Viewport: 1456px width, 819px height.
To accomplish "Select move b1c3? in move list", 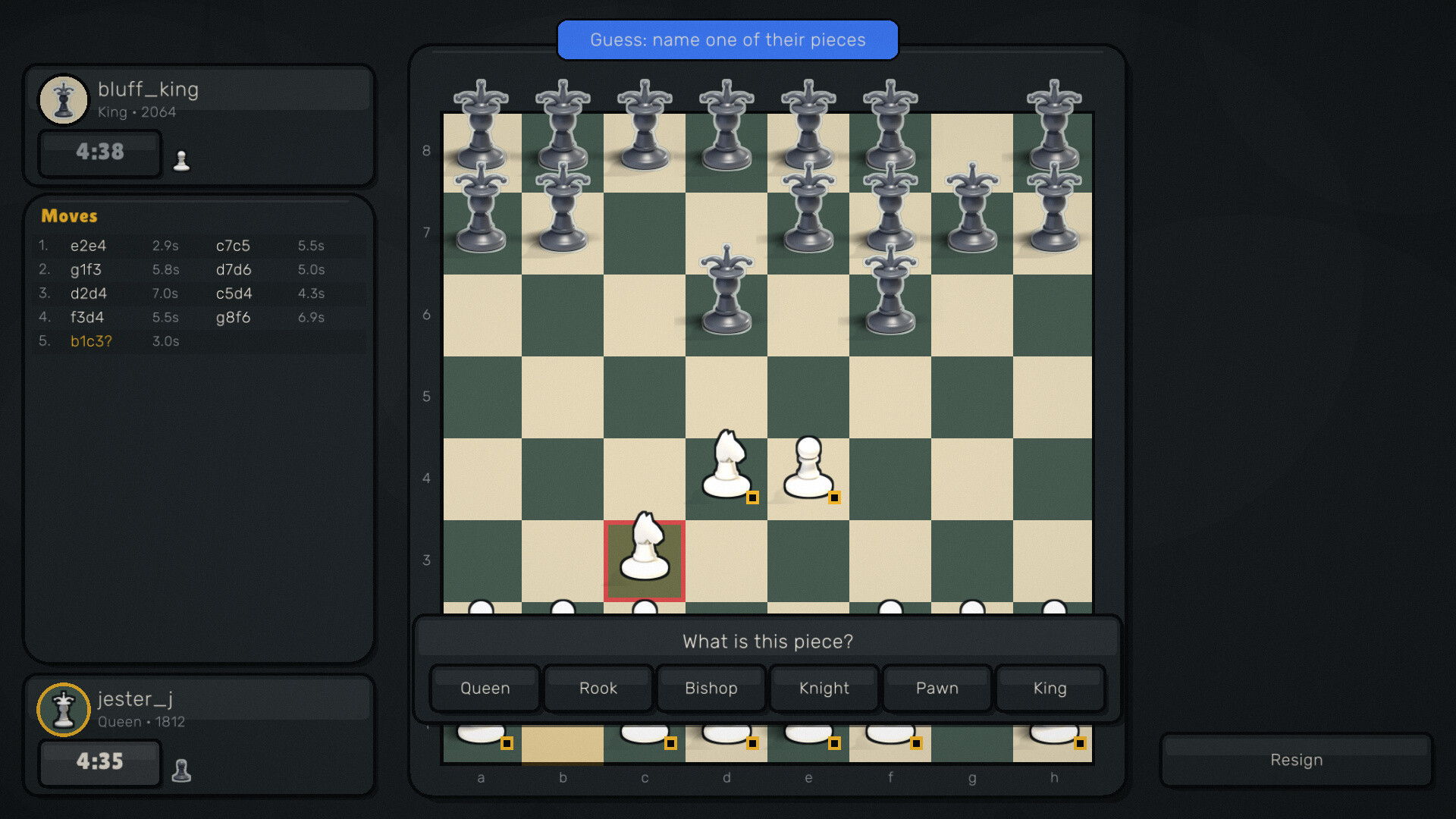I will pyautogui.click(x=91, y=341).
